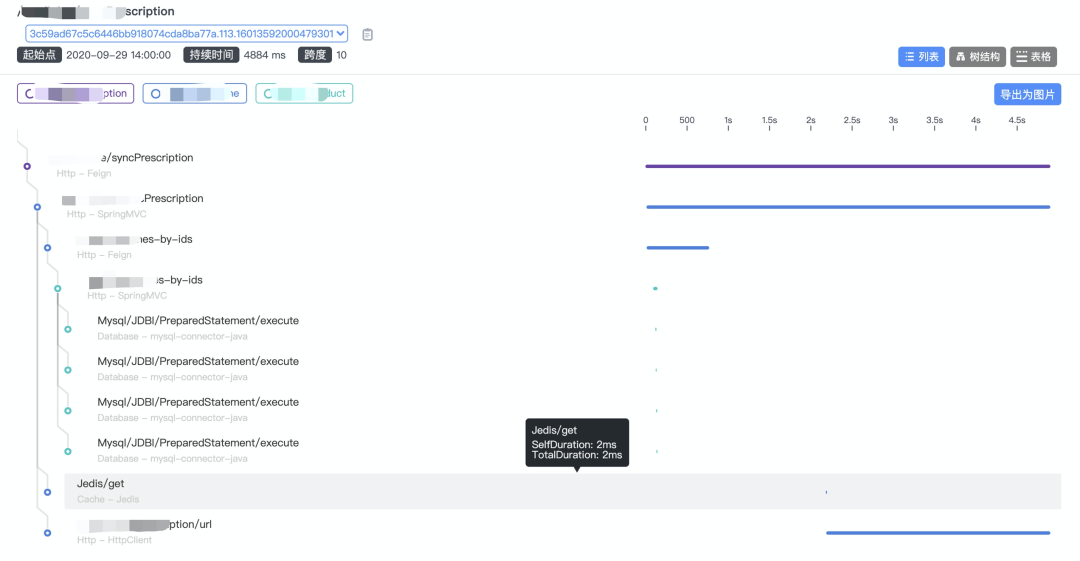This screenshot has height=561, width=1080.
Task: Click the by-ids Feign span duration bar
Action: point(677,247)
